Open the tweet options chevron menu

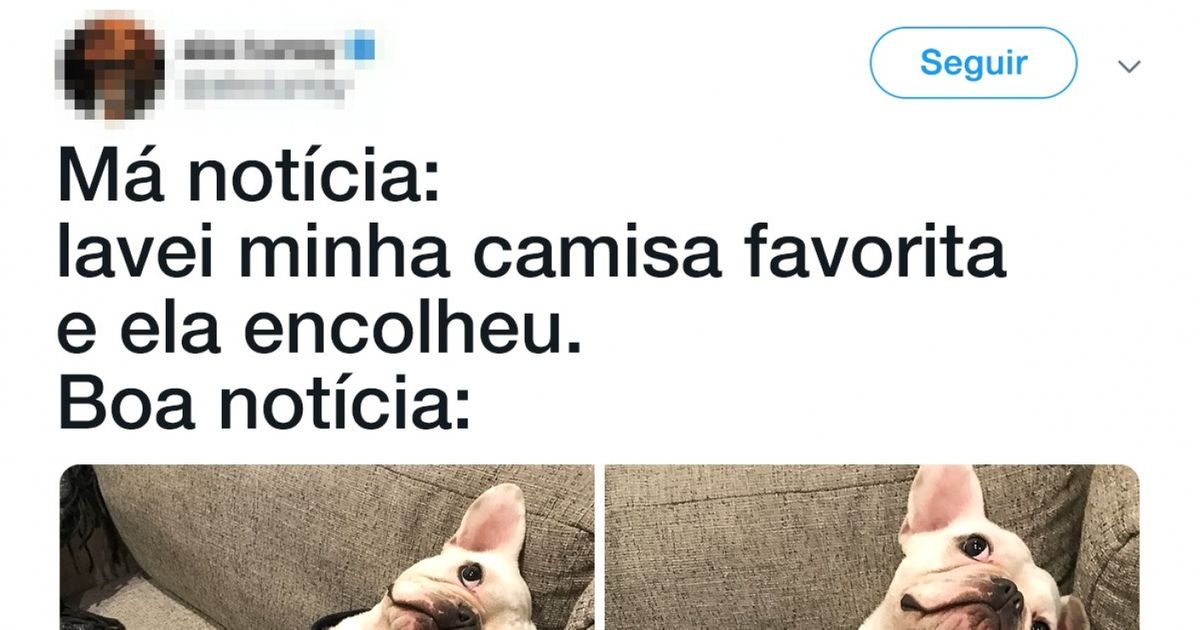point(1129,67)
